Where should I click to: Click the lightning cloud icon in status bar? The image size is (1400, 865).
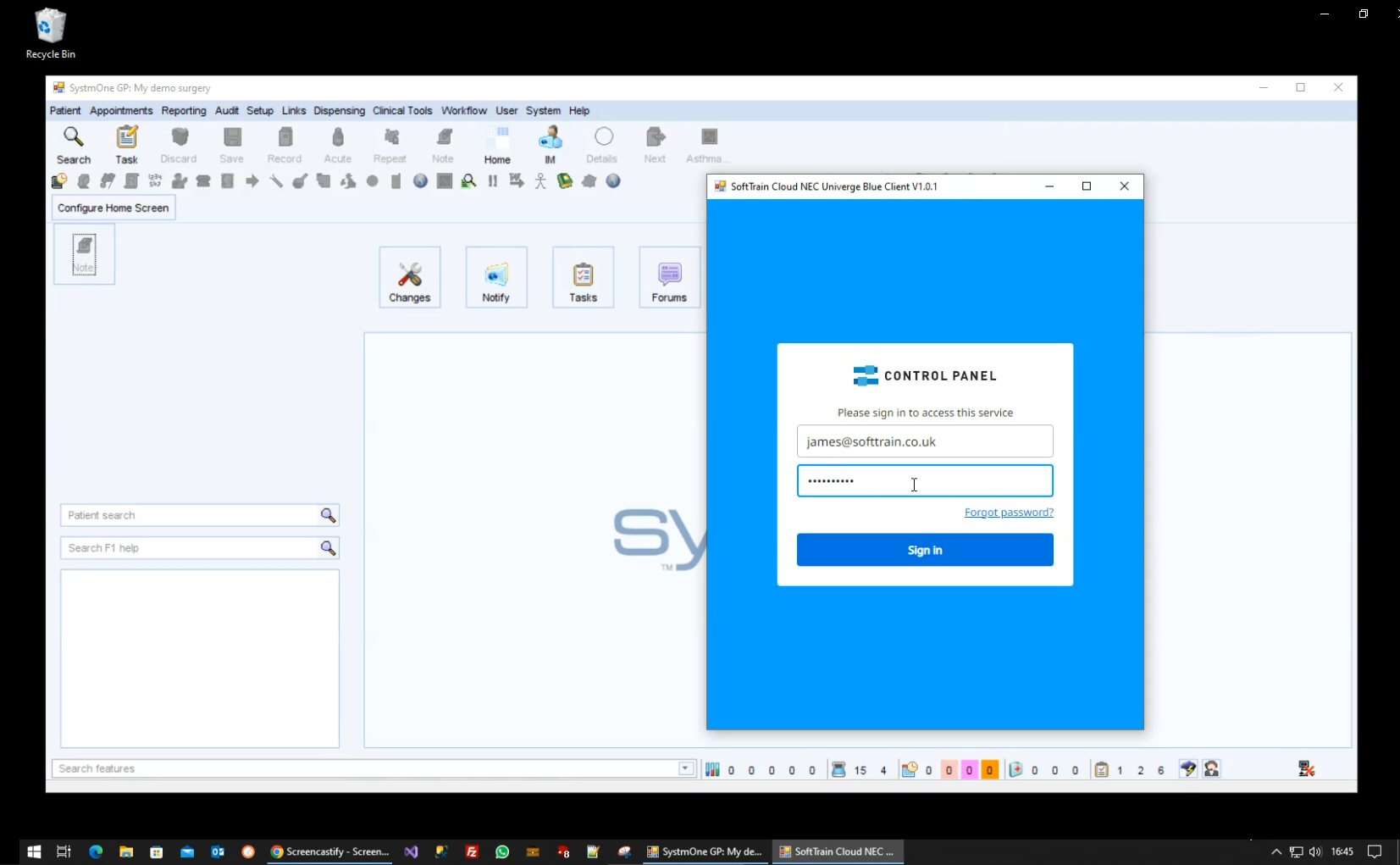click(1188, 769)
